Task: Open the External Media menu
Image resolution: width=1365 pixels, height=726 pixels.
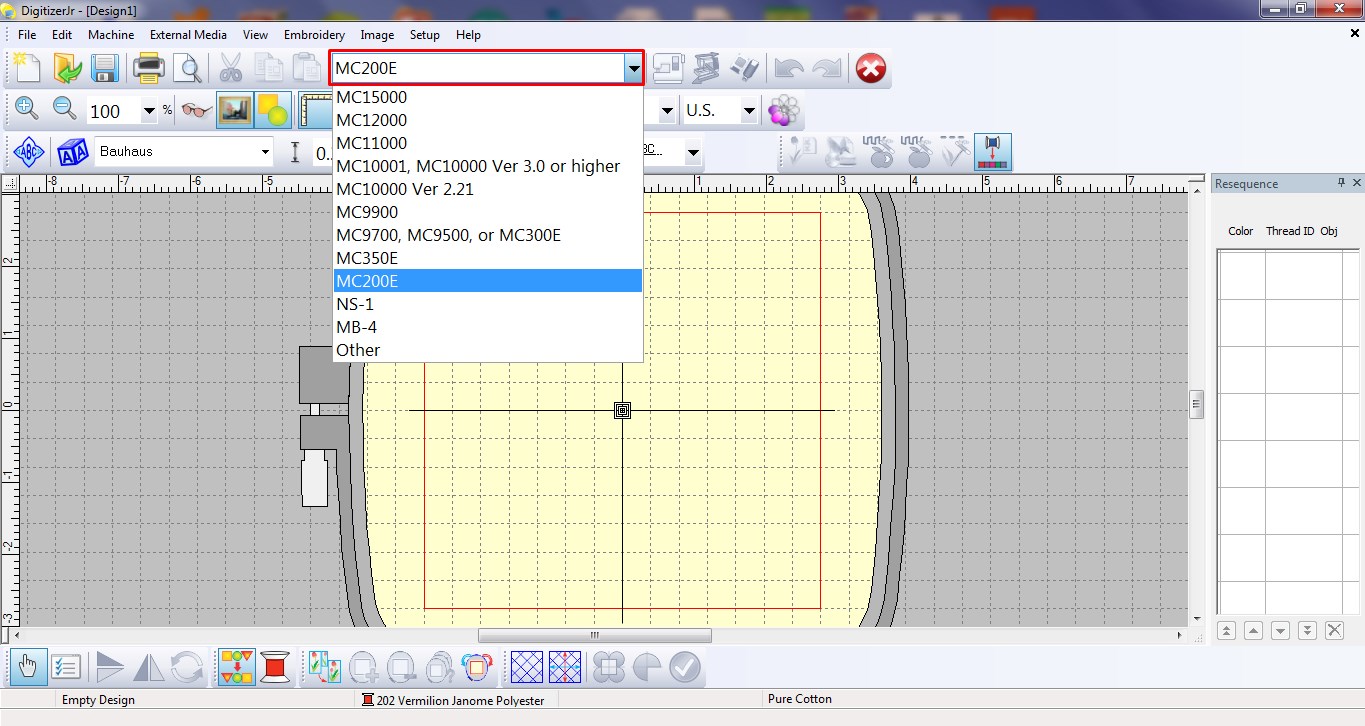Action: (x=188, y=34)
